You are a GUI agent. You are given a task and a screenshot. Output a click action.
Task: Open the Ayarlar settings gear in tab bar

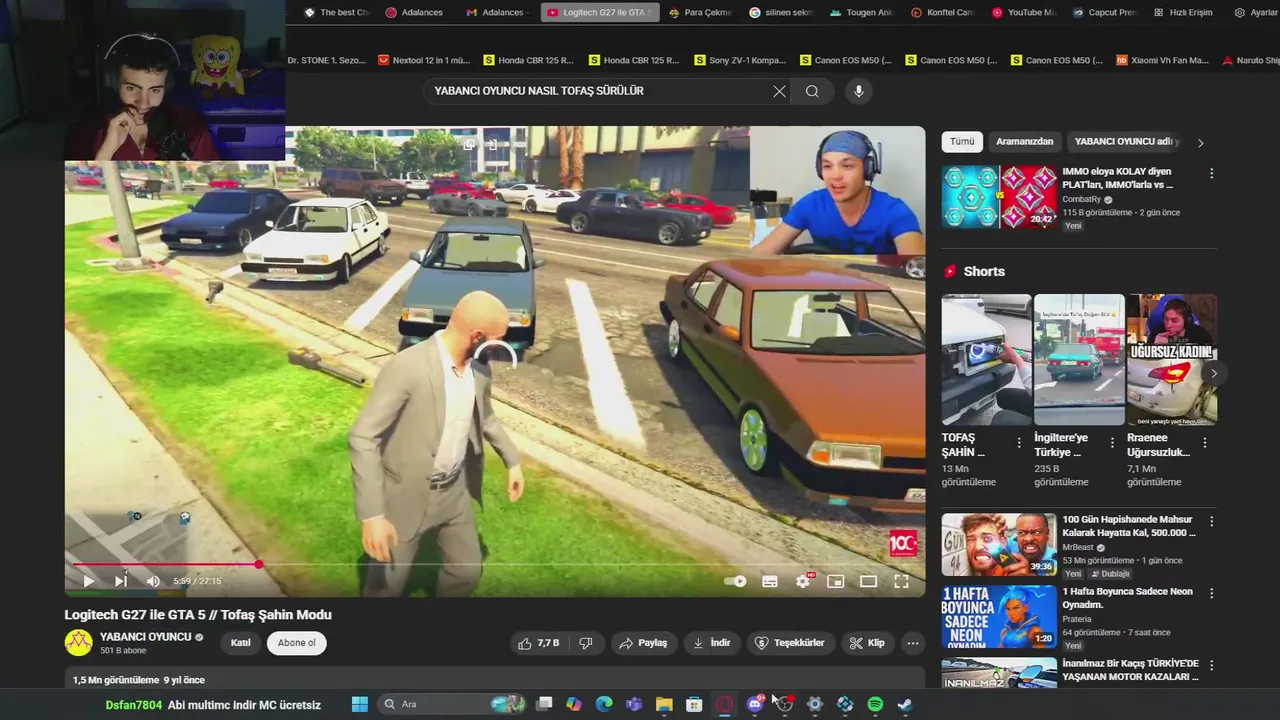1255,12
